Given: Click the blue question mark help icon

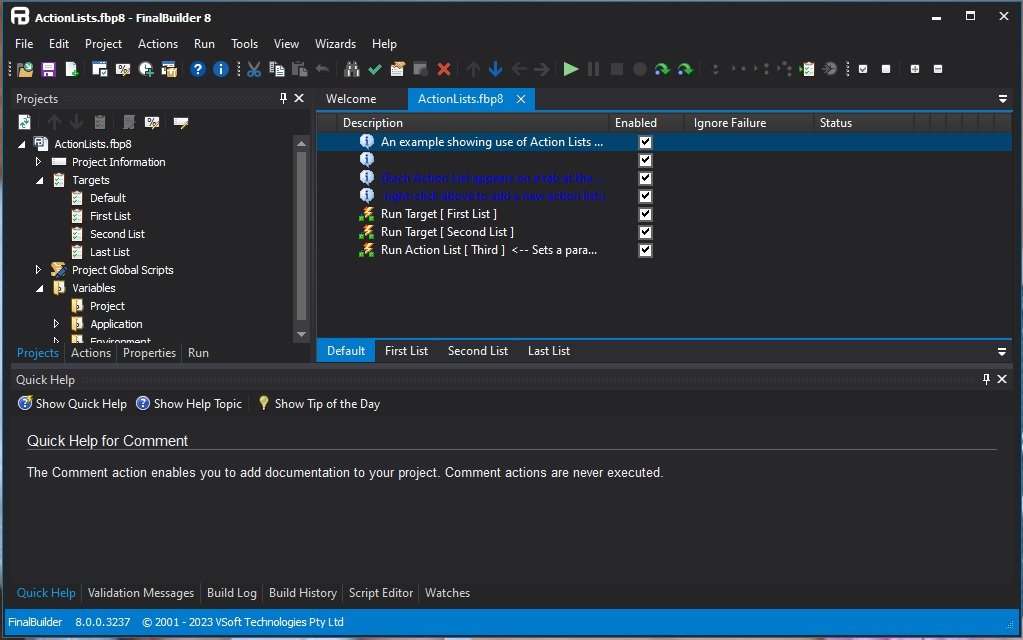Looking at the screenshot, I should click(x=198, y=69).
